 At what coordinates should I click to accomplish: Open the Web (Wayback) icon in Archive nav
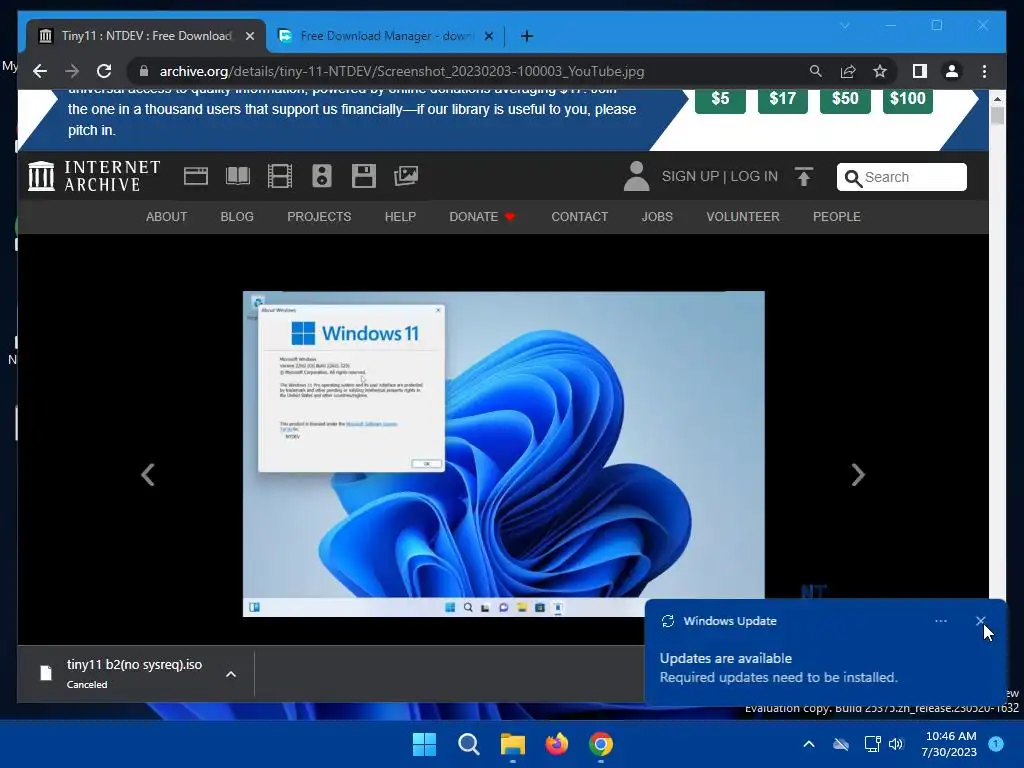coord(196,176)
